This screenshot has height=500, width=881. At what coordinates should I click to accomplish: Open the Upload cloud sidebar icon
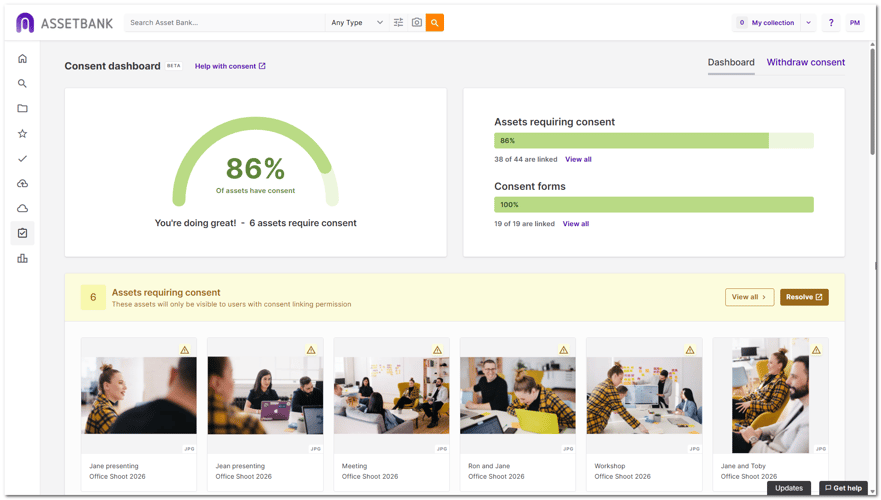[x=22, y=184]
